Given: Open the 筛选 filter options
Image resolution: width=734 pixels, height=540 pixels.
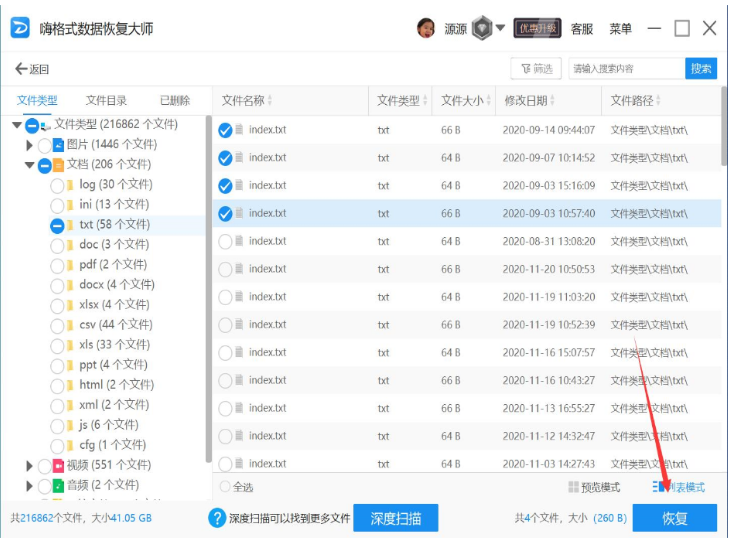Looking at the screenshot, I should click(535, 69).
